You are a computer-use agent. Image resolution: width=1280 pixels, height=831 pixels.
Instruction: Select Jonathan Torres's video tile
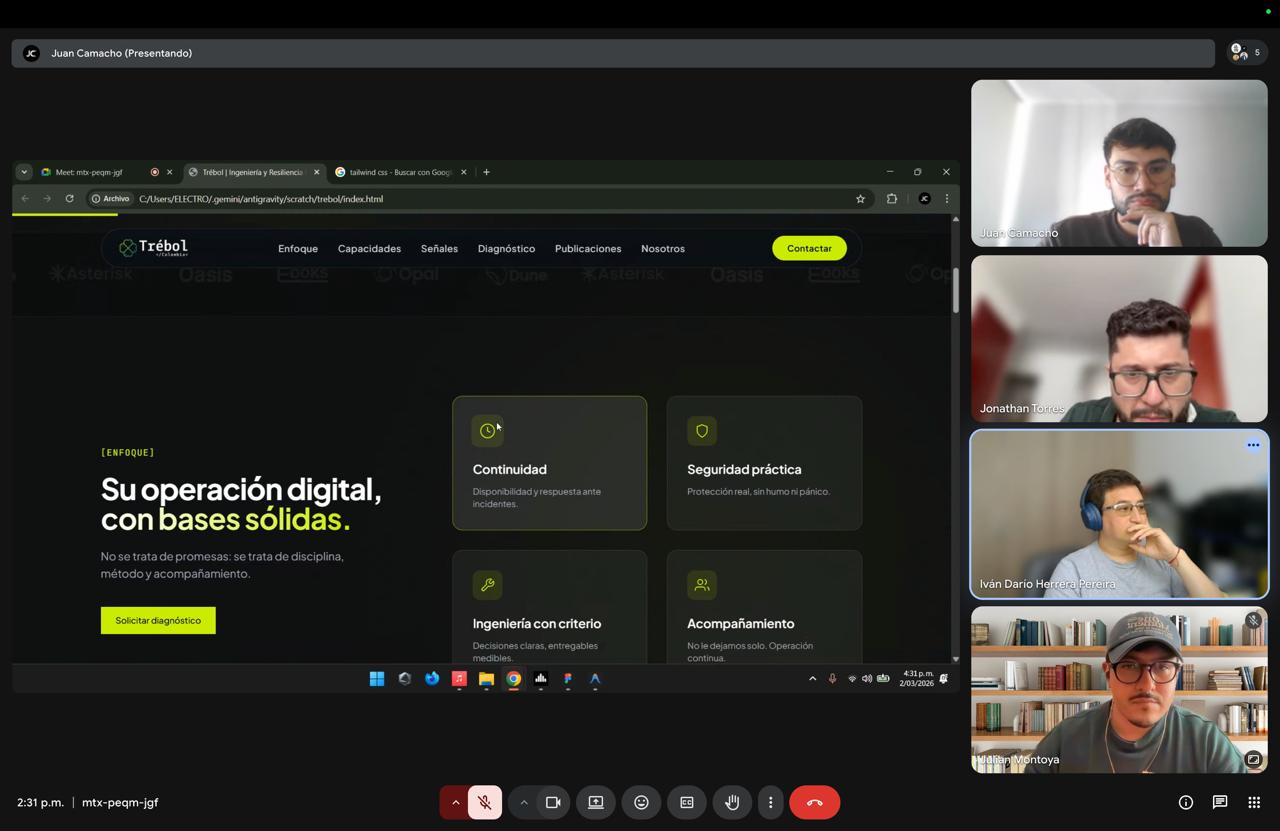click(x=1119, y=338)
